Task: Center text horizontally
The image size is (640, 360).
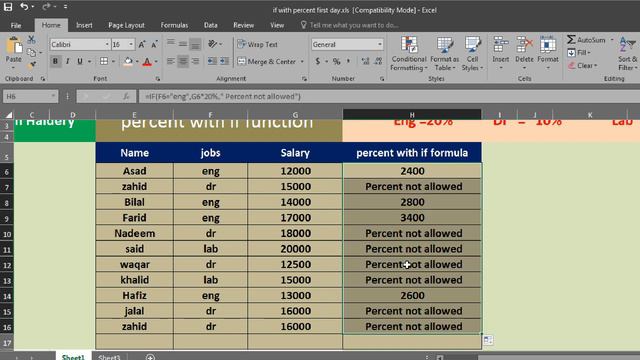Action: point(183,61)
